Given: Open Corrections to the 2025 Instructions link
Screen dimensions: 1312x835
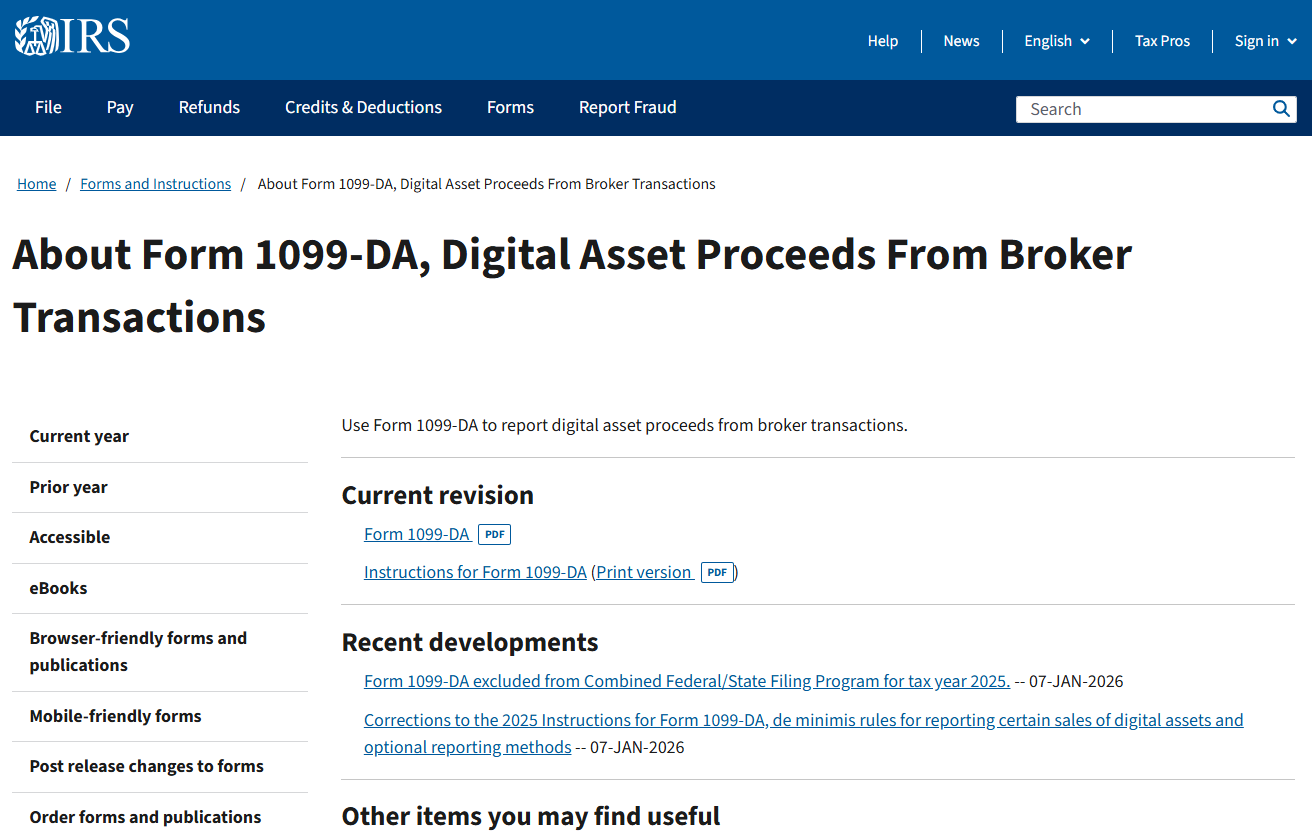Looking at the screenshot, I should 804,733.
